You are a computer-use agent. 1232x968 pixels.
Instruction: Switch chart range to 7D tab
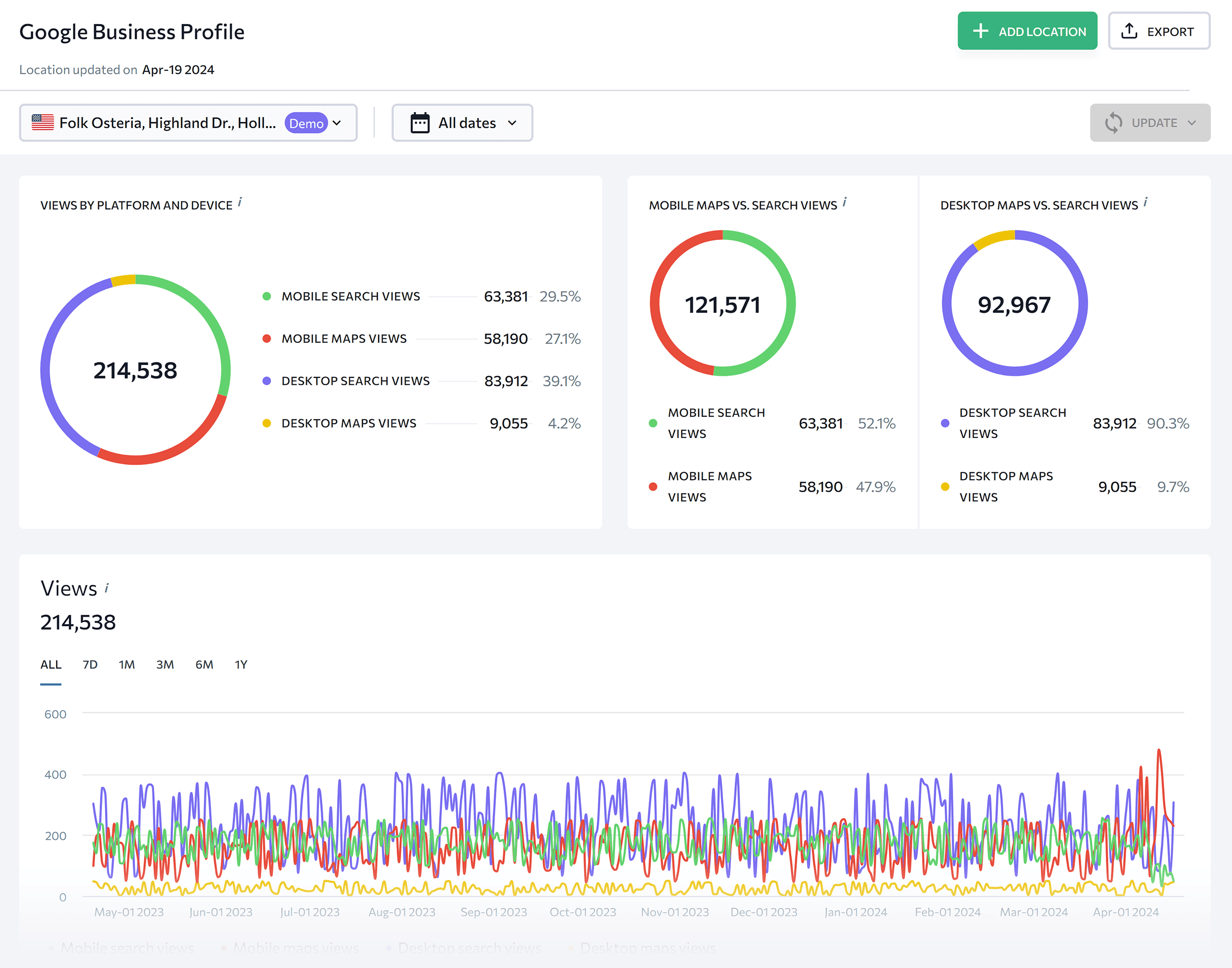(x=90, y=664)
